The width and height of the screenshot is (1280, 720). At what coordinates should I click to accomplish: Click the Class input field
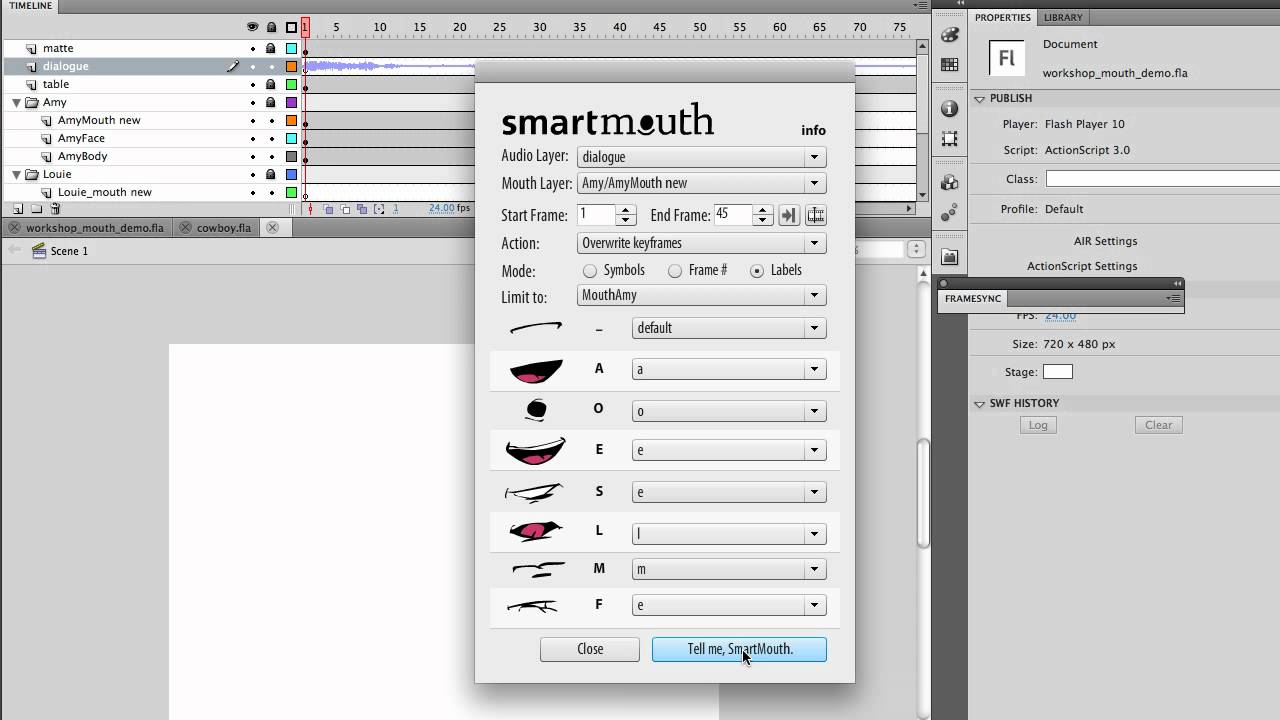1163,179
